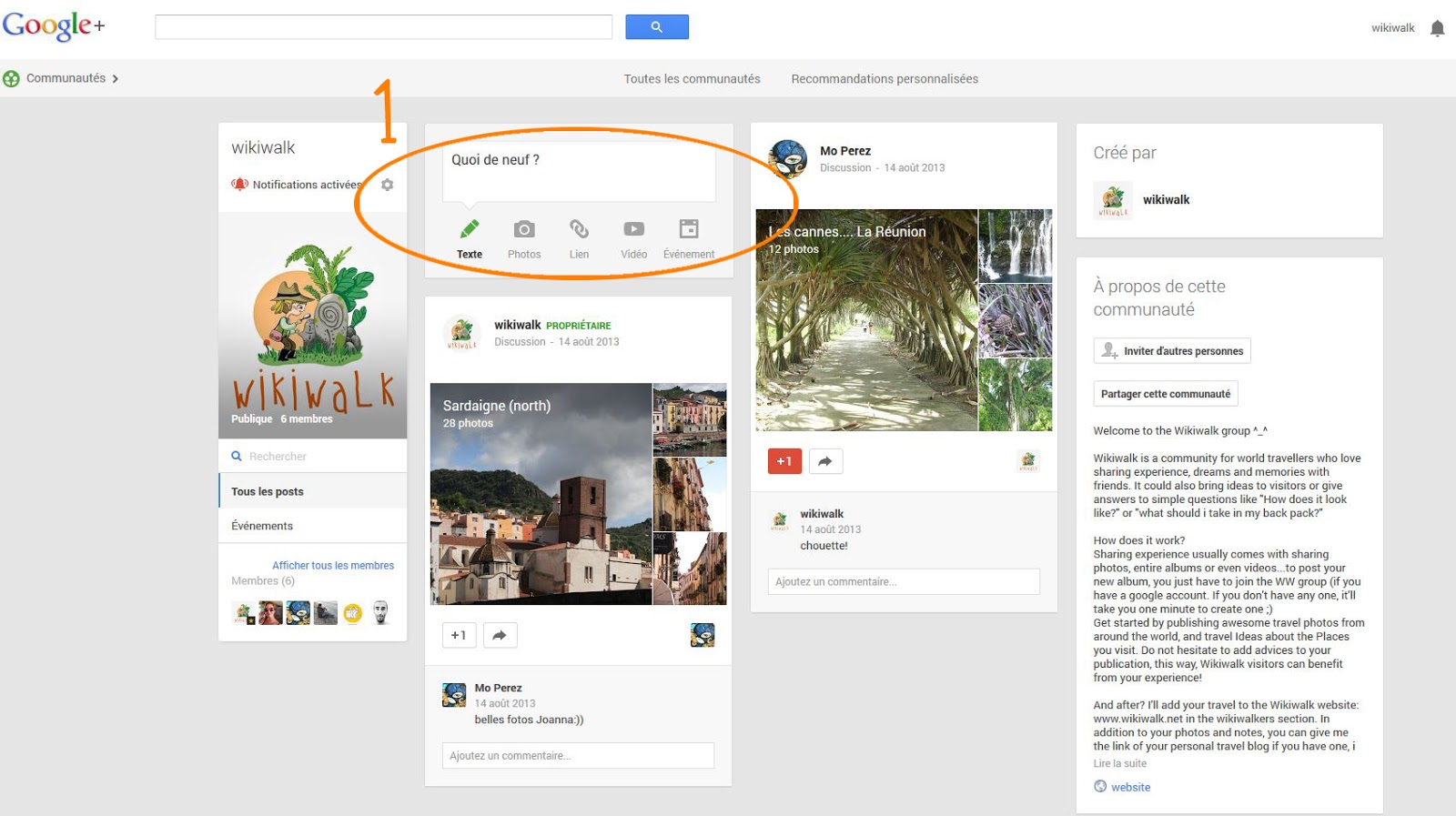Click Discussion category on wikiwalk post
The image size is (1456, 816).
coord(520,342)
